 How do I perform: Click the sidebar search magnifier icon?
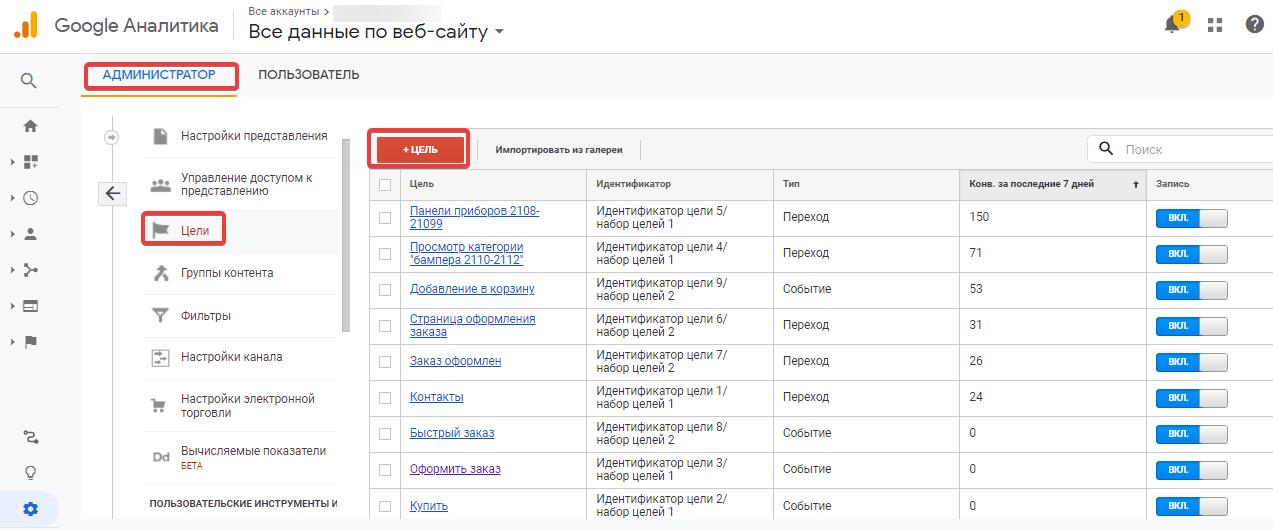tap(29, 81)
